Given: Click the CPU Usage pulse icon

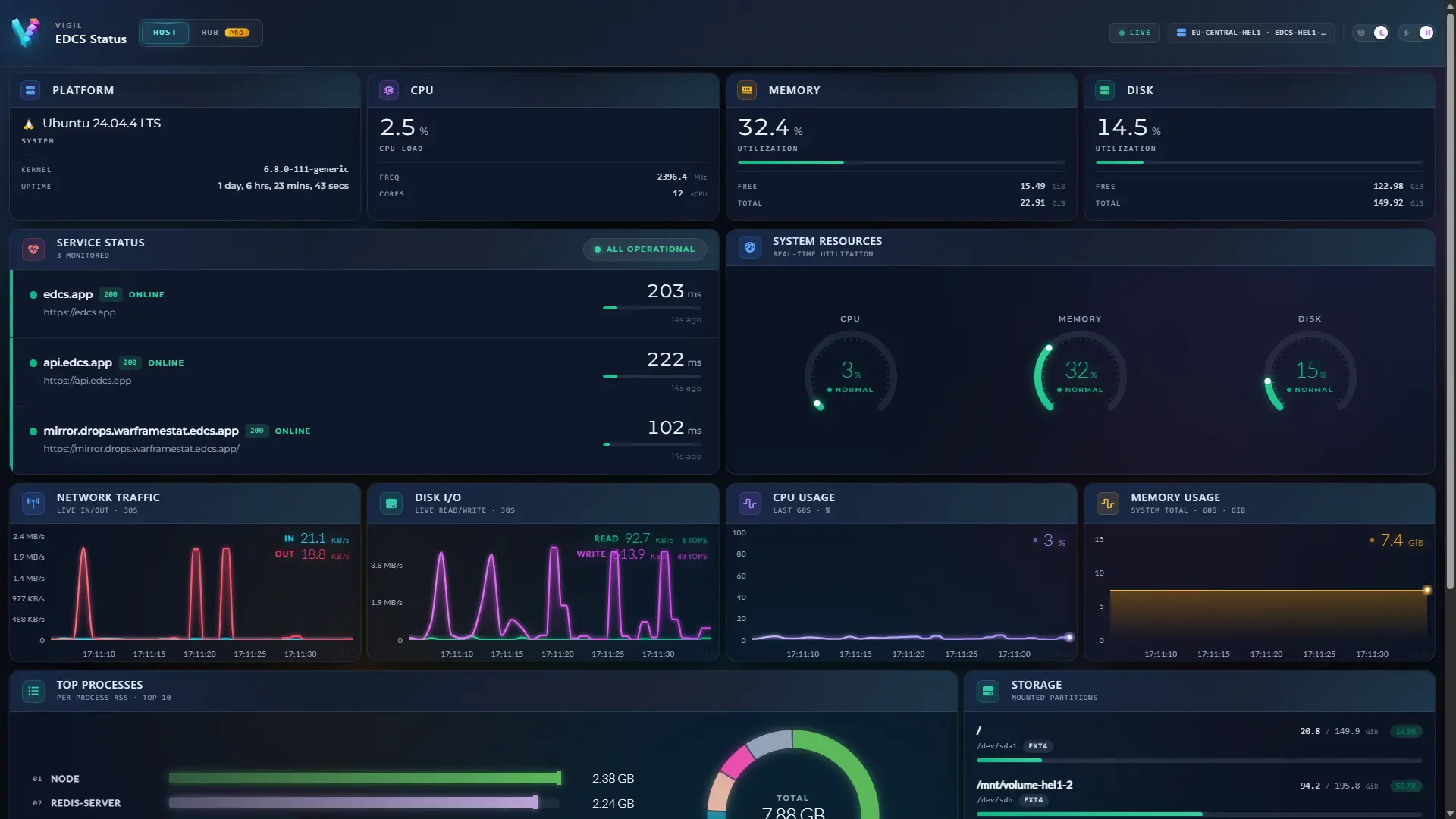Looking at the screenshot, I should click(x=750, y=503).
